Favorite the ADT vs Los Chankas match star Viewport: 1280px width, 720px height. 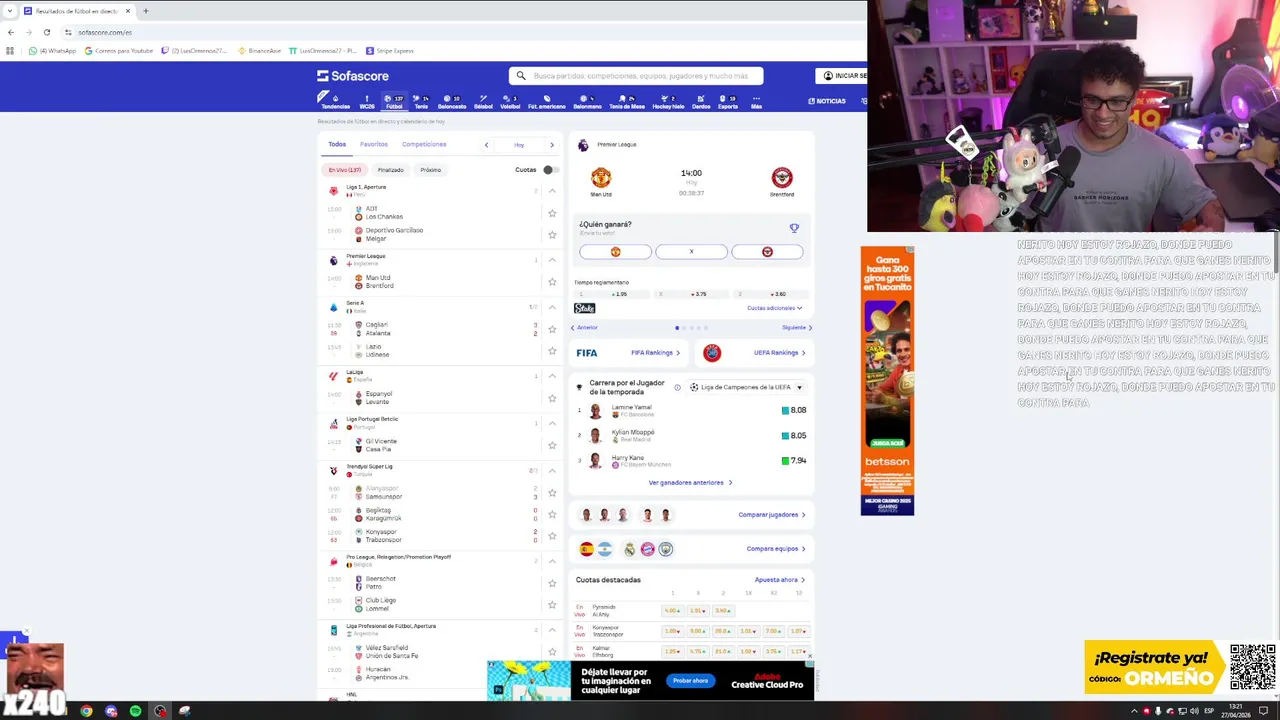[552, 213]
